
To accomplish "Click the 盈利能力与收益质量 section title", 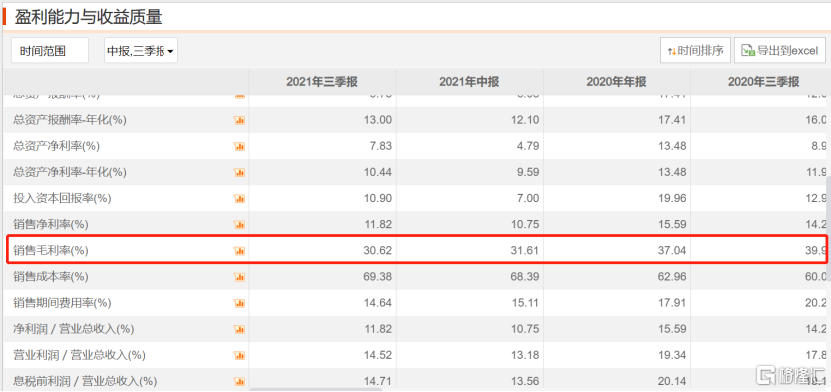I will pyautogui.click(x=88, y=17).
